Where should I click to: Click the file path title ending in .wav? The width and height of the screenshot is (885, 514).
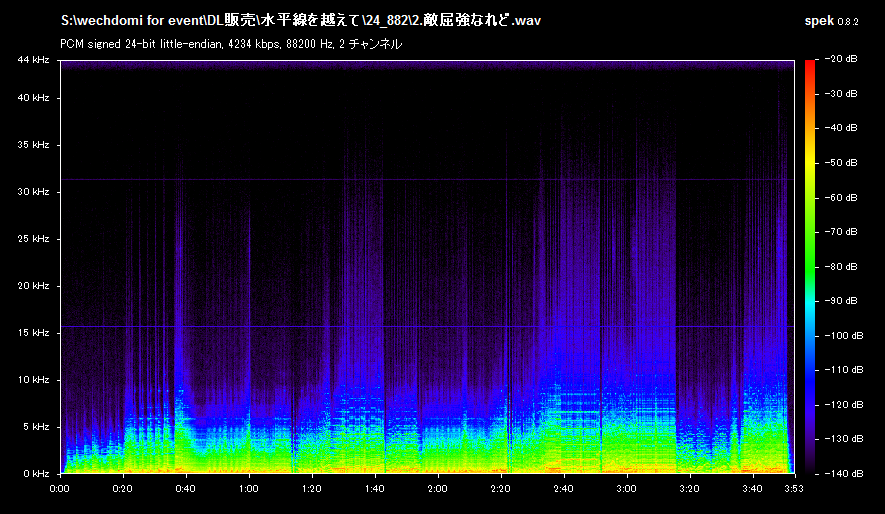coord(301,21)
